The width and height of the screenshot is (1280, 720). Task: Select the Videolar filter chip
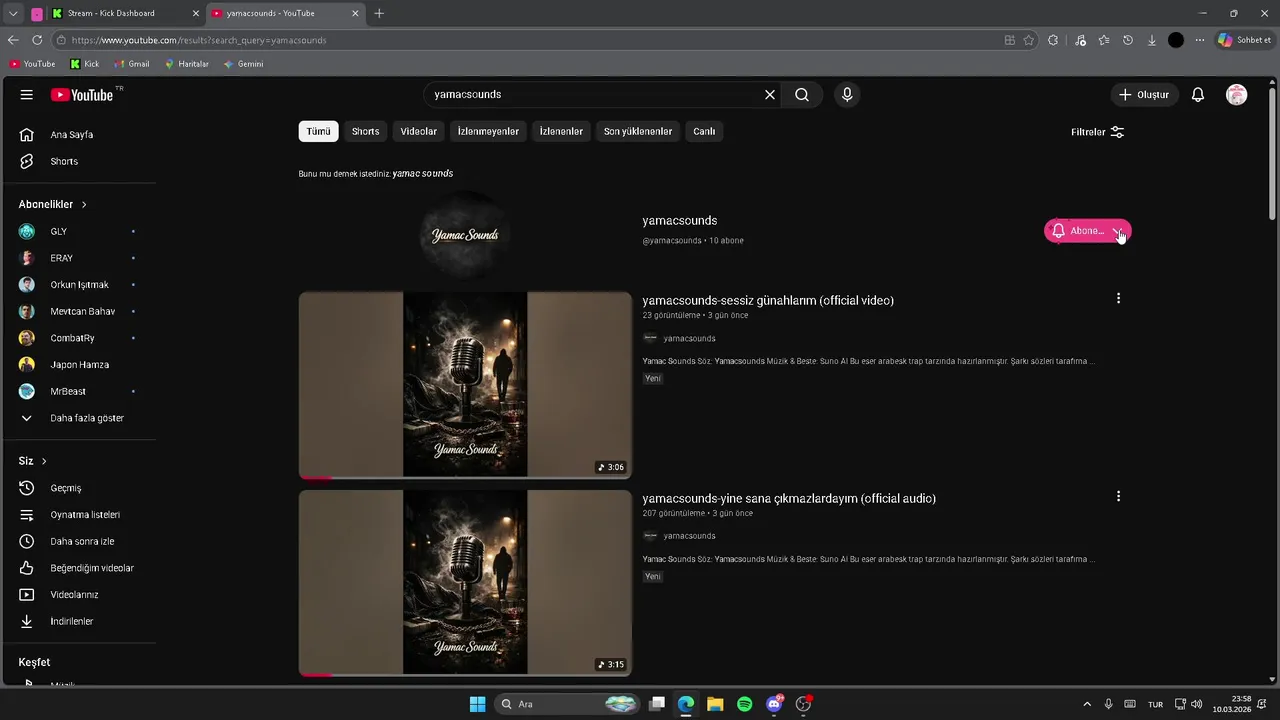pos(419,131)
